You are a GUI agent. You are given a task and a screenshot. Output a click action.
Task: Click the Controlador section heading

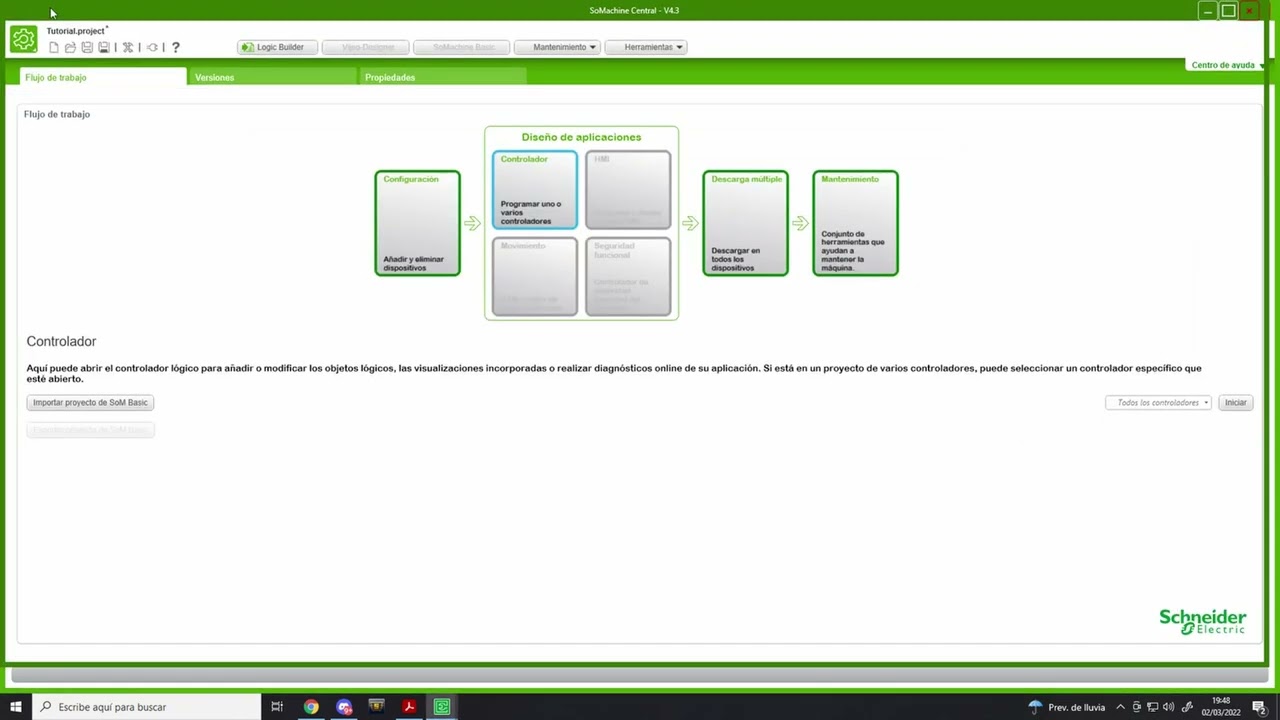point(61,341)
